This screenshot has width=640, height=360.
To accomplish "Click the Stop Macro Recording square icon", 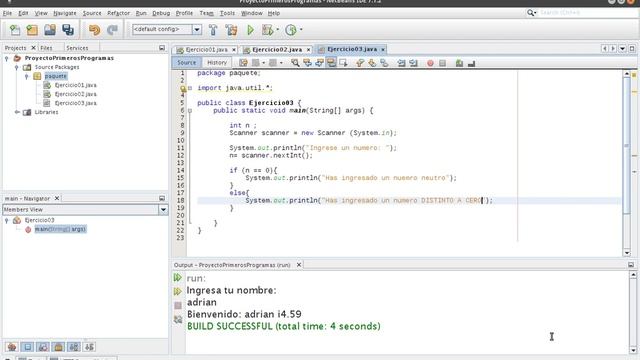I will point(442,63).
